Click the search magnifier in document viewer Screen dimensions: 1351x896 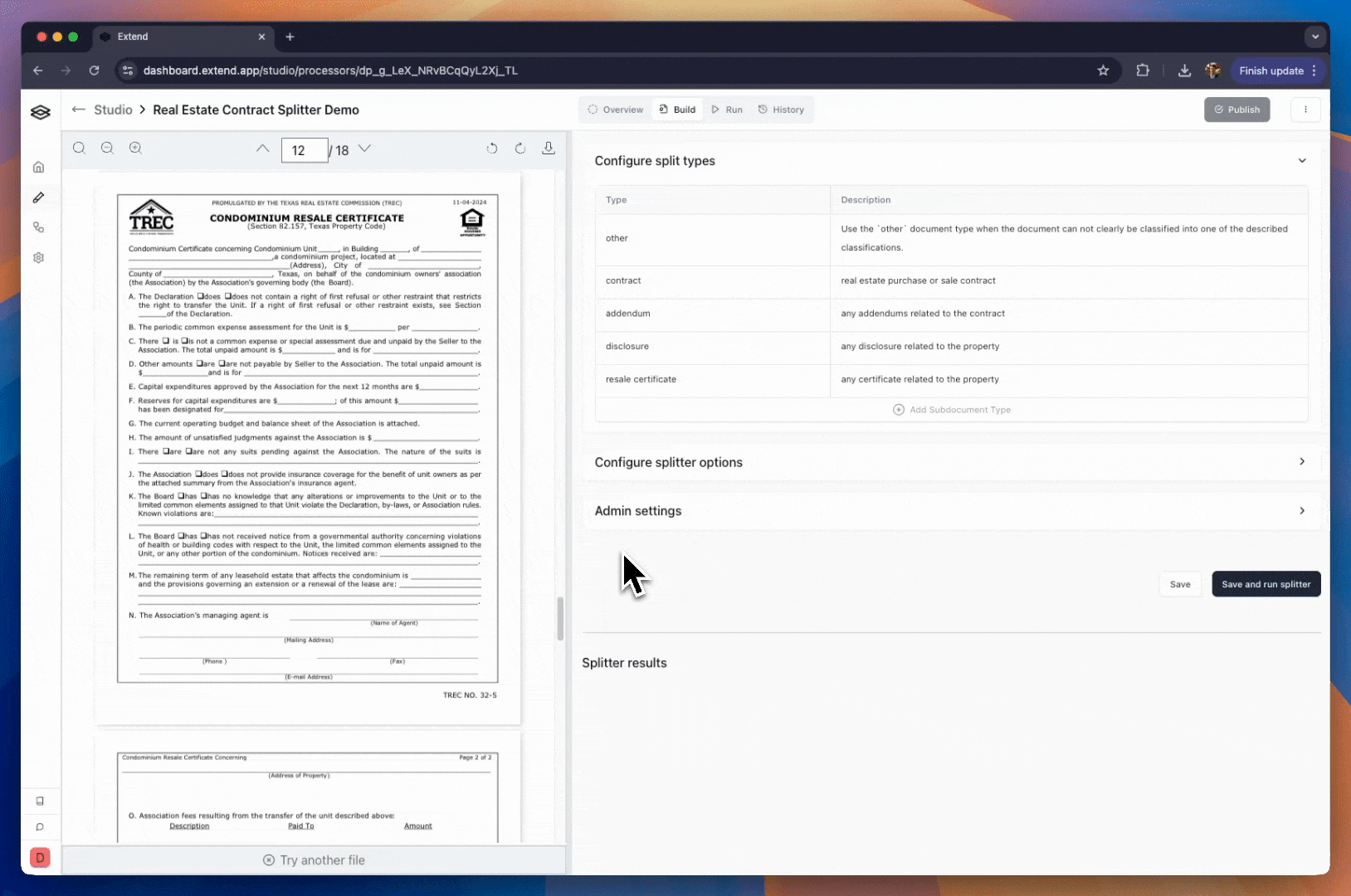pos(79,149)
